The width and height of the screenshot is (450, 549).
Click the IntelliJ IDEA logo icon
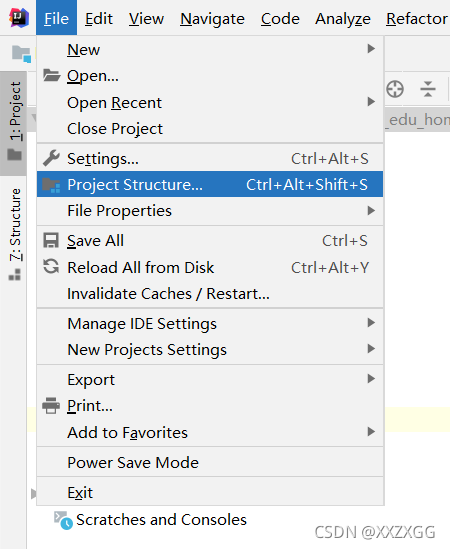click(19, 18)
